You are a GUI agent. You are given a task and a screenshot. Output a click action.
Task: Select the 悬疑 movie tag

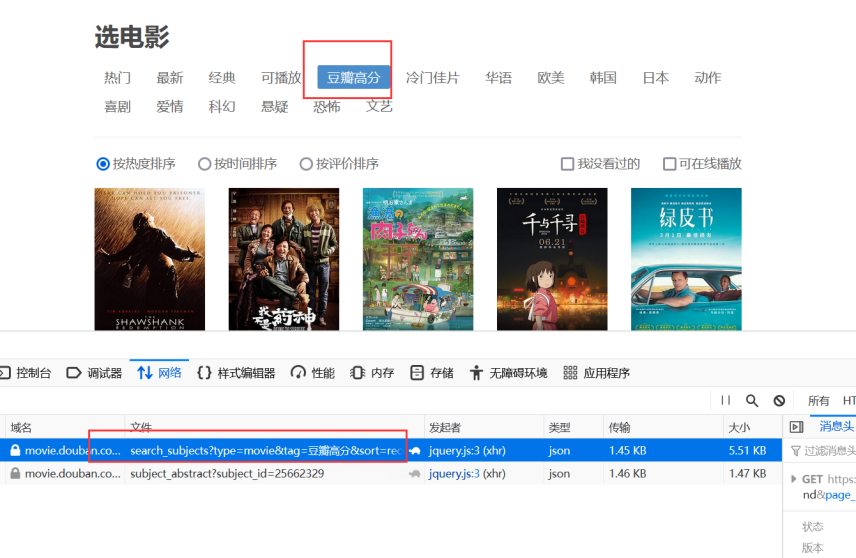tap(275, 106)
